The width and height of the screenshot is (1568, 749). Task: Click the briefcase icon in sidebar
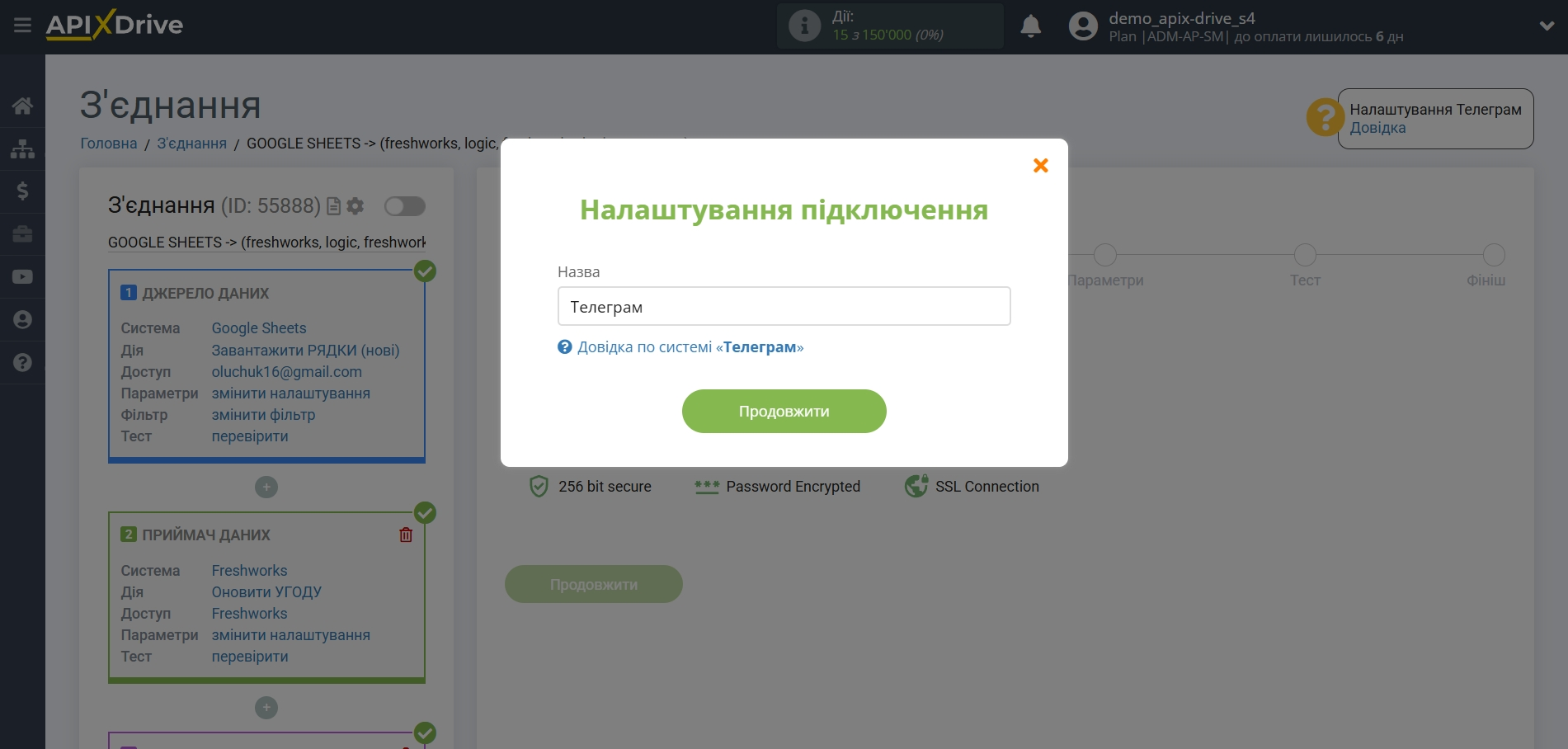(22, 234)
